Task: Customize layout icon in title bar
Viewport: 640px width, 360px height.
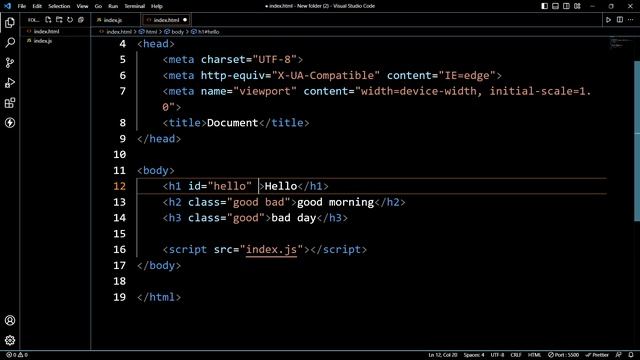Action: 577,6
